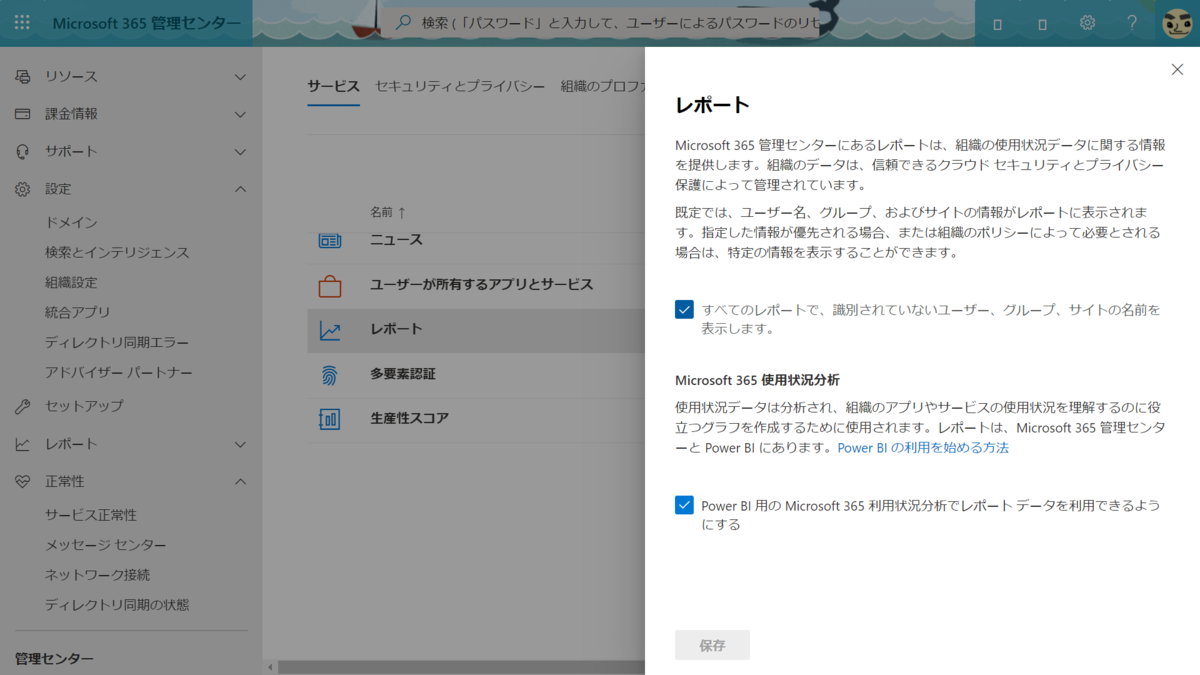Expand the サポート chevron
Screen dimensions: 1200x675
click(x=240, y=152)
